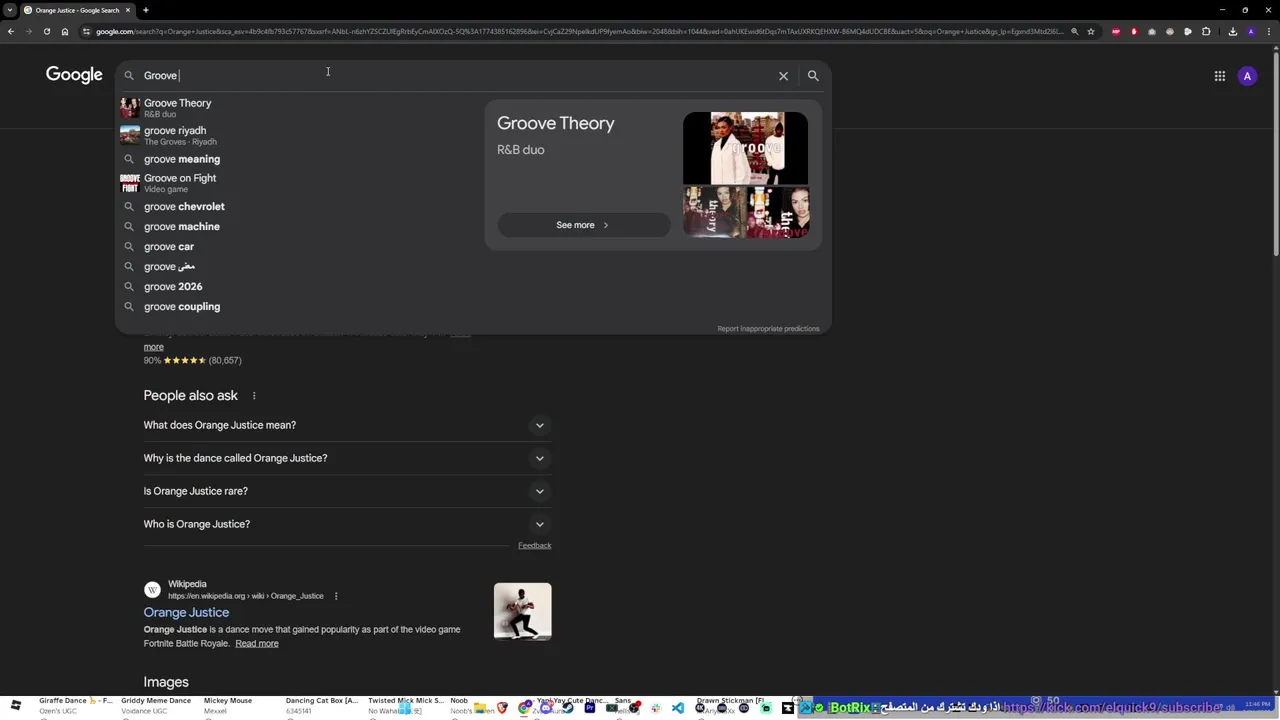Viewport: 1280px width, 720px height.
Task: Open the Google apps grid
Action: pos(1219,76)
